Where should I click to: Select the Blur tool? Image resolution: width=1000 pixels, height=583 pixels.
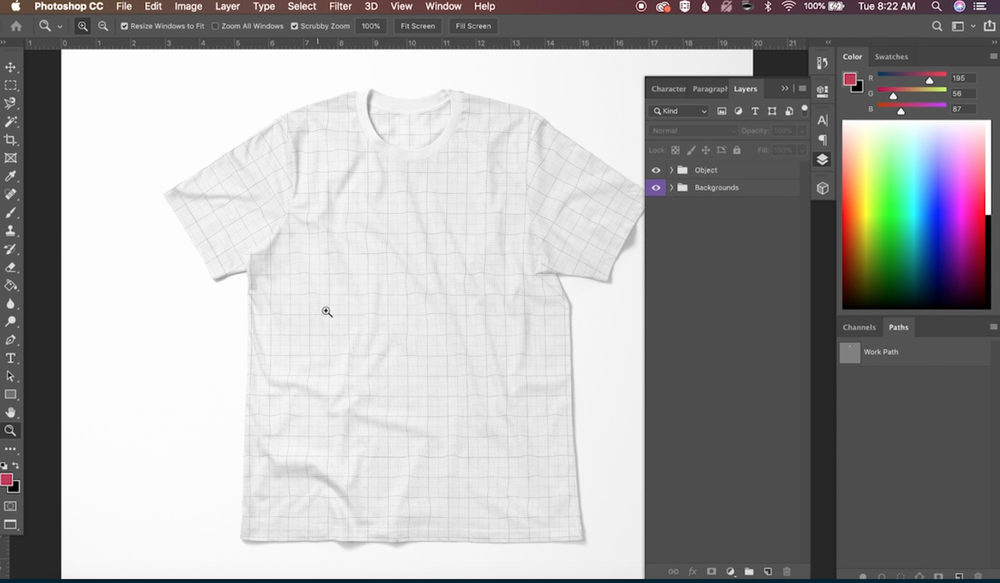(x=10, y=304)
